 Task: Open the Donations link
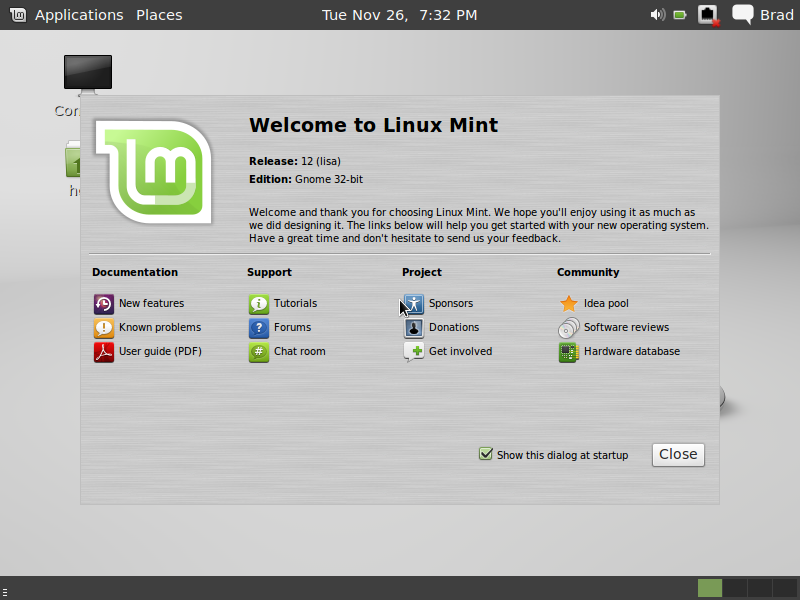tap(454, 327)
